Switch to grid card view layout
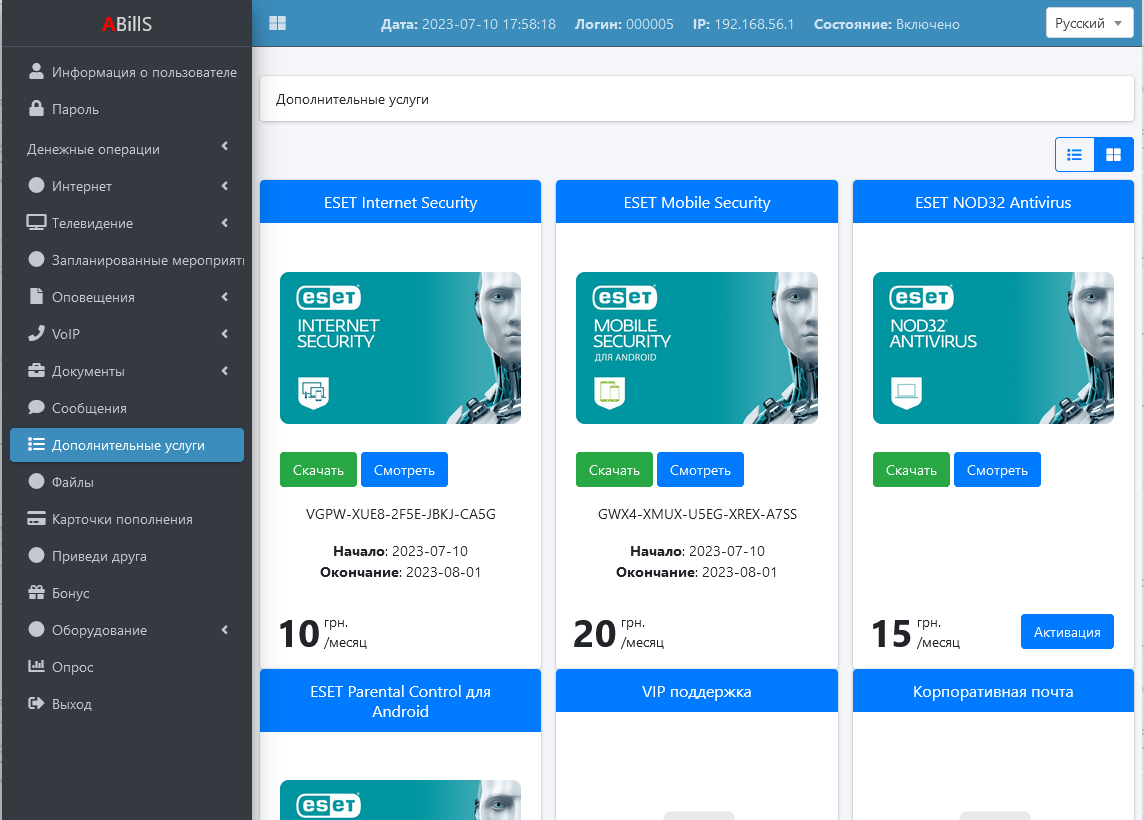The height and width of the screenshot is (820, 1144). [x=1113, y=155]
